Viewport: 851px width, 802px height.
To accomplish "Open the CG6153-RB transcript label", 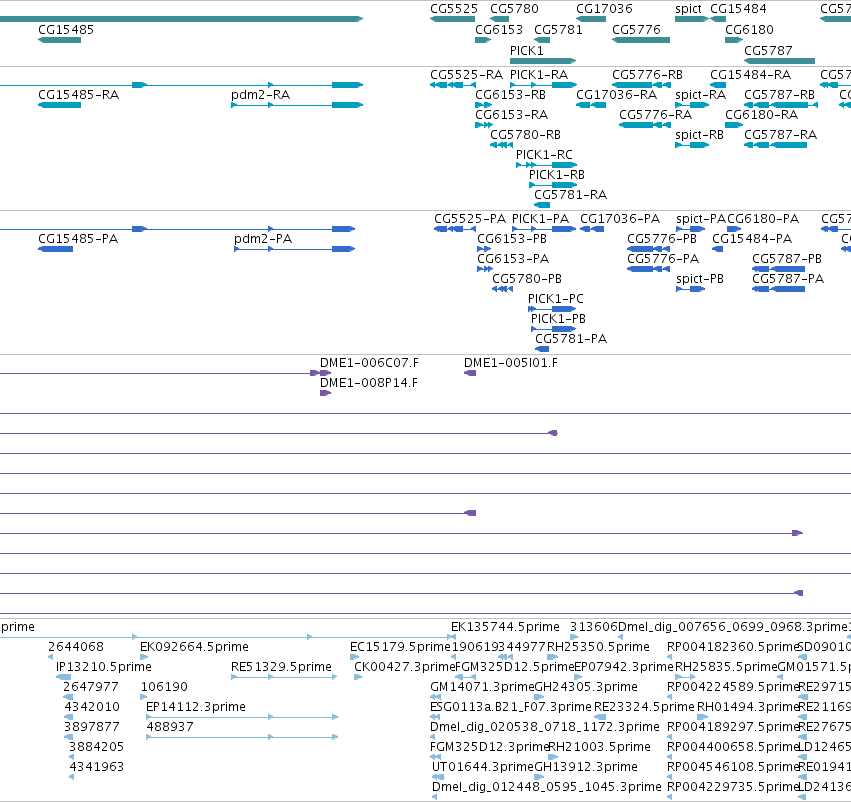I will (510, 94).
